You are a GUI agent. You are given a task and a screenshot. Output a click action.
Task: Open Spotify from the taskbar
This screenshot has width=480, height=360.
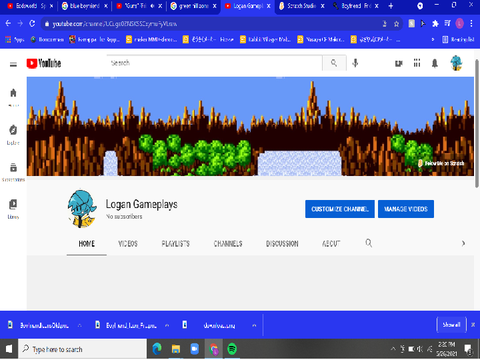(x=232, y=349)
